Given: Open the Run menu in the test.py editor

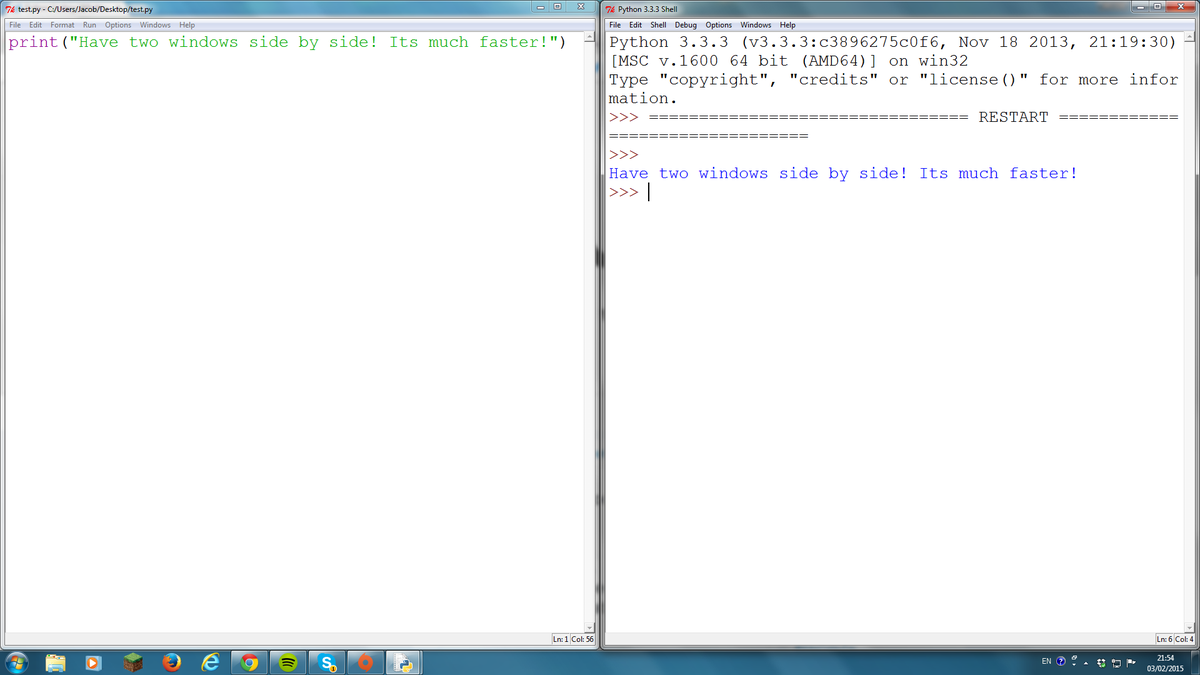Looking at the screenshot, I should [89, 24].
